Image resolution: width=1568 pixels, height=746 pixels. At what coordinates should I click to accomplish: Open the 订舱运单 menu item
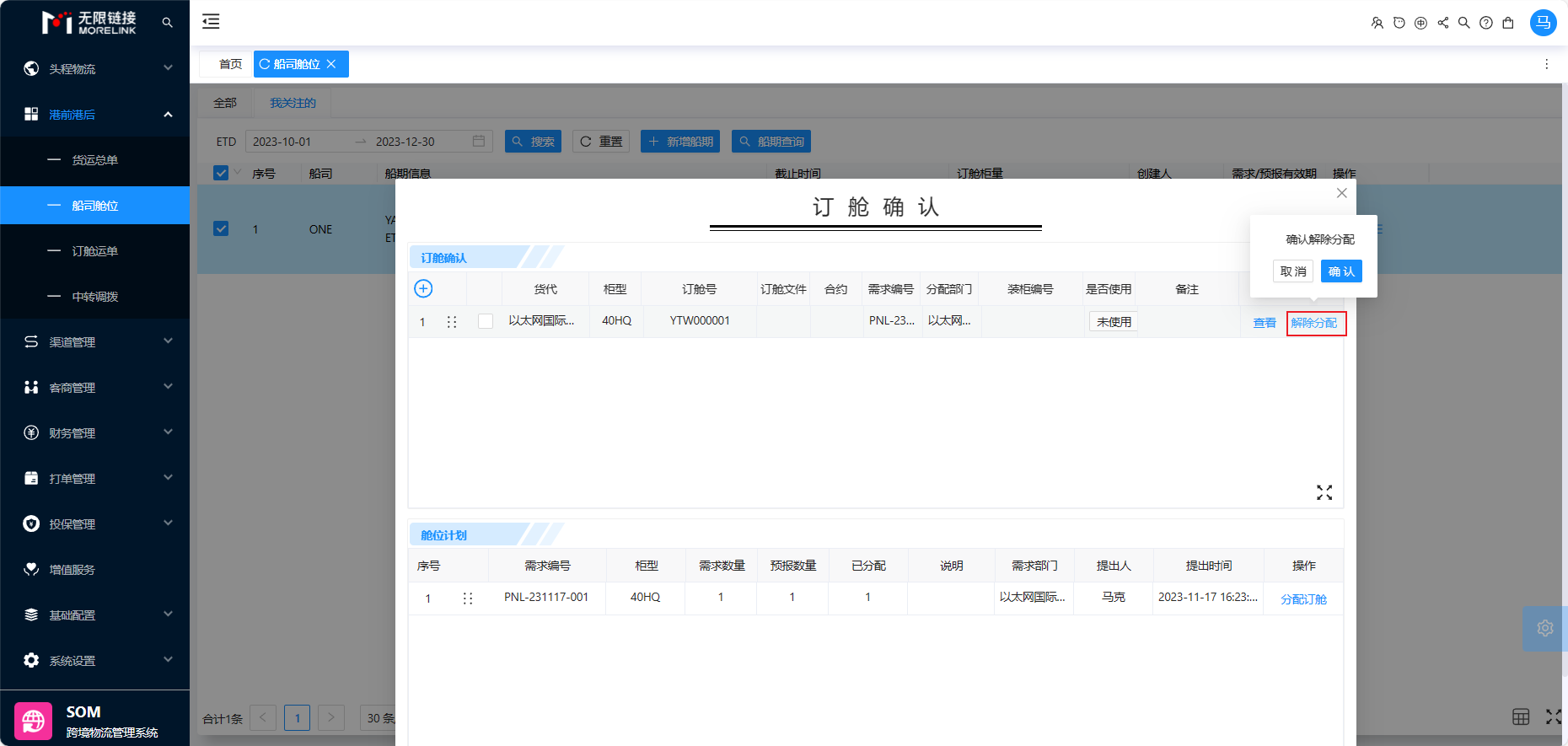[94, 250]
